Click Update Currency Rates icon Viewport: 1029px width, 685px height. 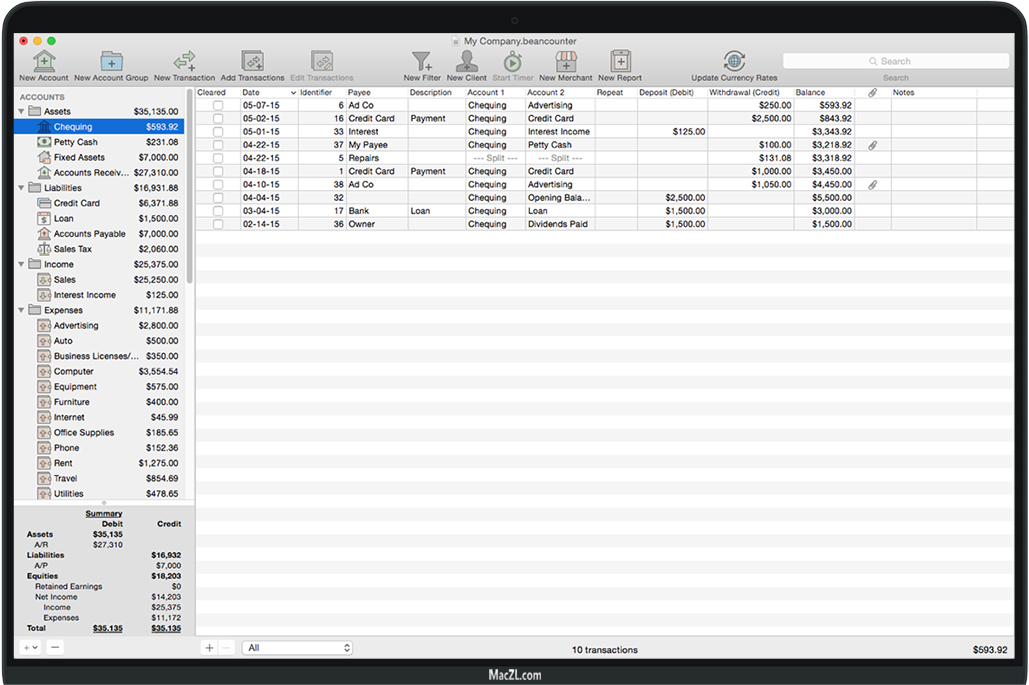(x=734, y=62)
